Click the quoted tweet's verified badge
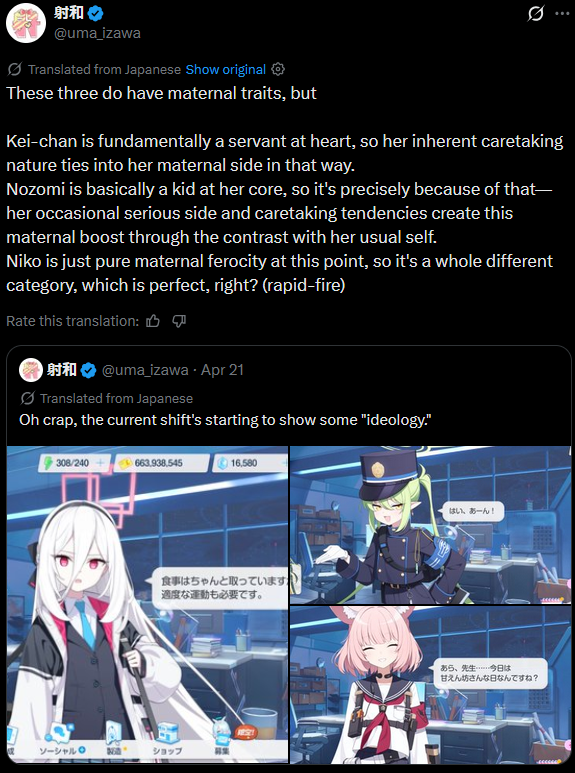This screenshot has height=773, width=575. (x=88, y=370)
